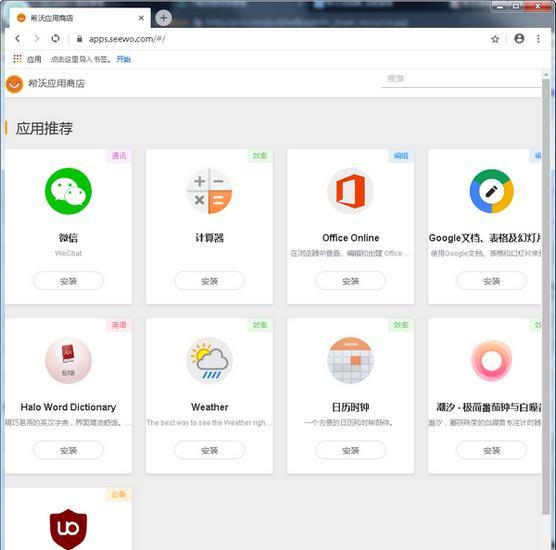The image size is (556, 550).
Task: Click the 应用推荐 section heading
Action: pyautogui.click(x=44, y=128)
